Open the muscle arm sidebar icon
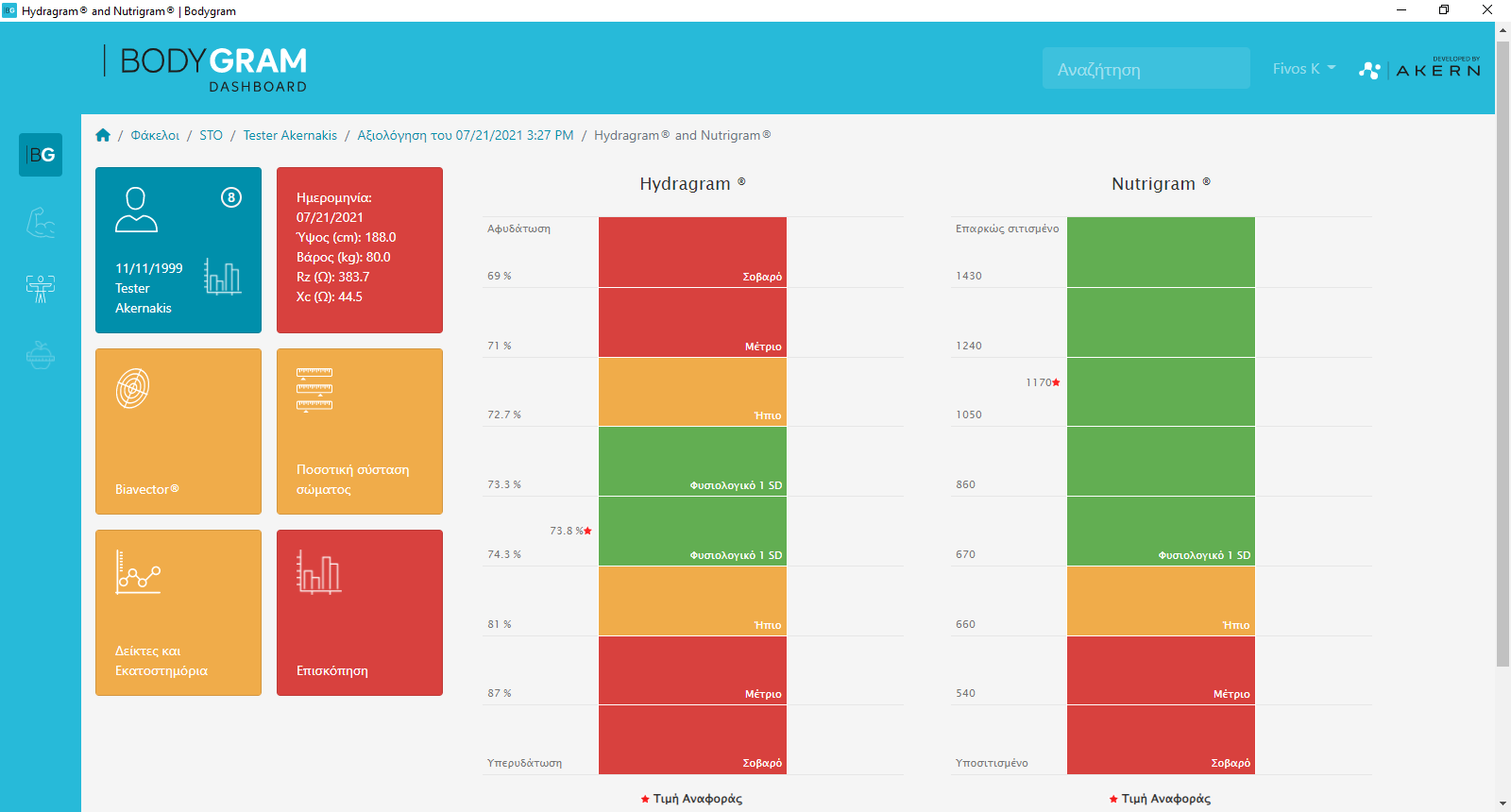Viewport: 1511px width, 812px height. point(41,223)
